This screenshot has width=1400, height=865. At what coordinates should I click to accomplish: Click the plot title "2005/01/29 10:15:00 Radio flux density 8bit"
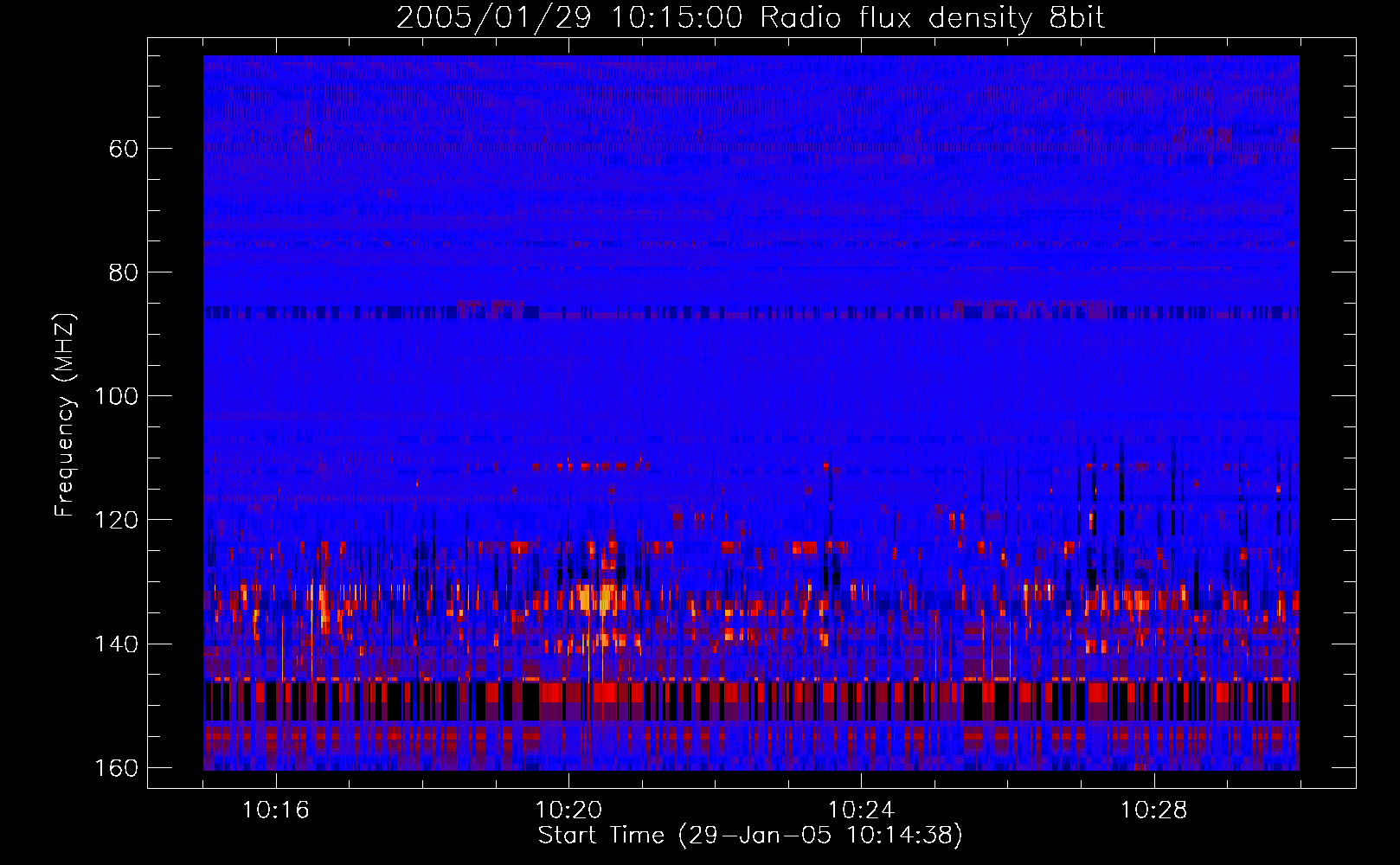click(x=750, y=18)
